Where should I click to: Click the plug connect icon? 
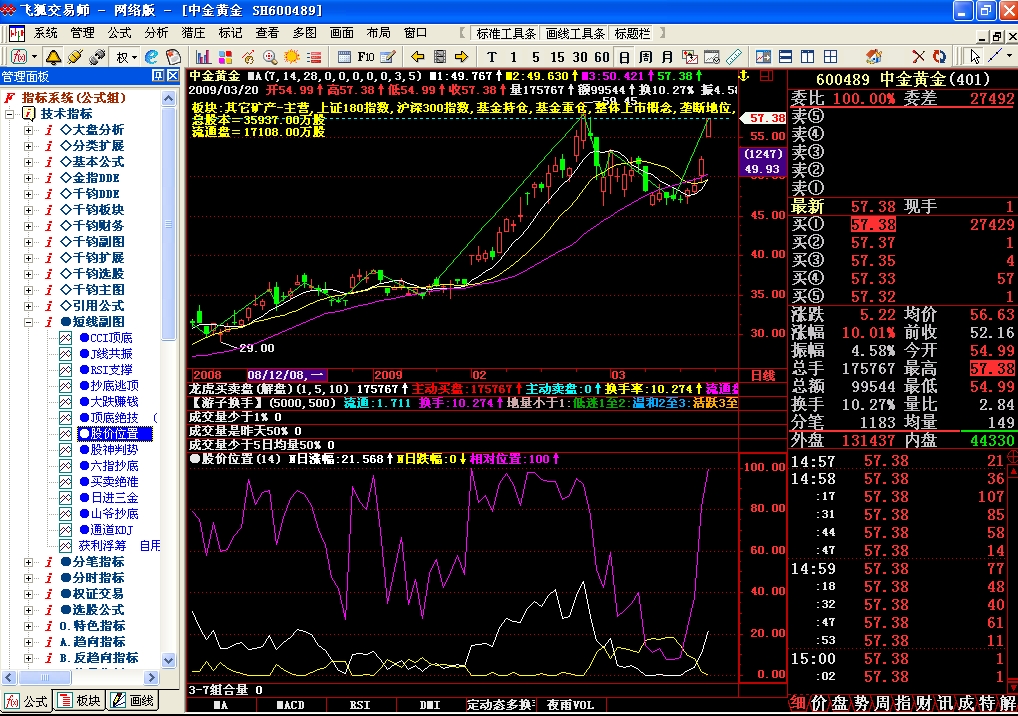75,57
